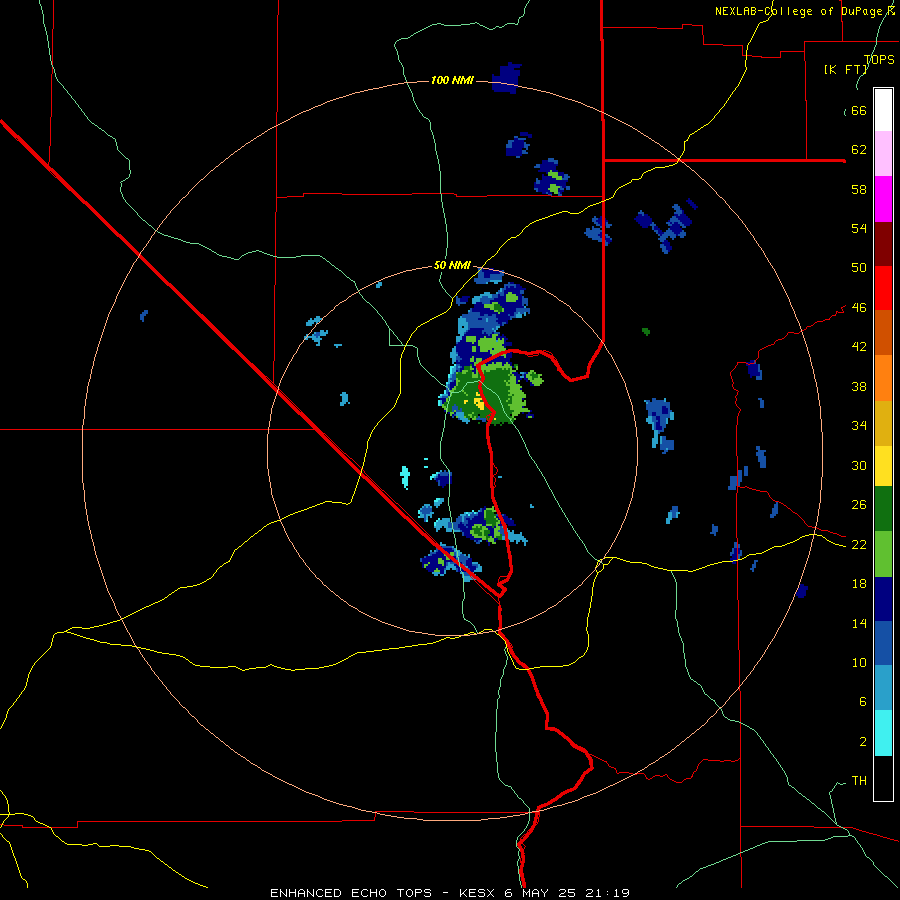Image resolution: width=900 pixels, height=900 pixels.
Task: Click the light green legend swatch
Action: [883, 554]
